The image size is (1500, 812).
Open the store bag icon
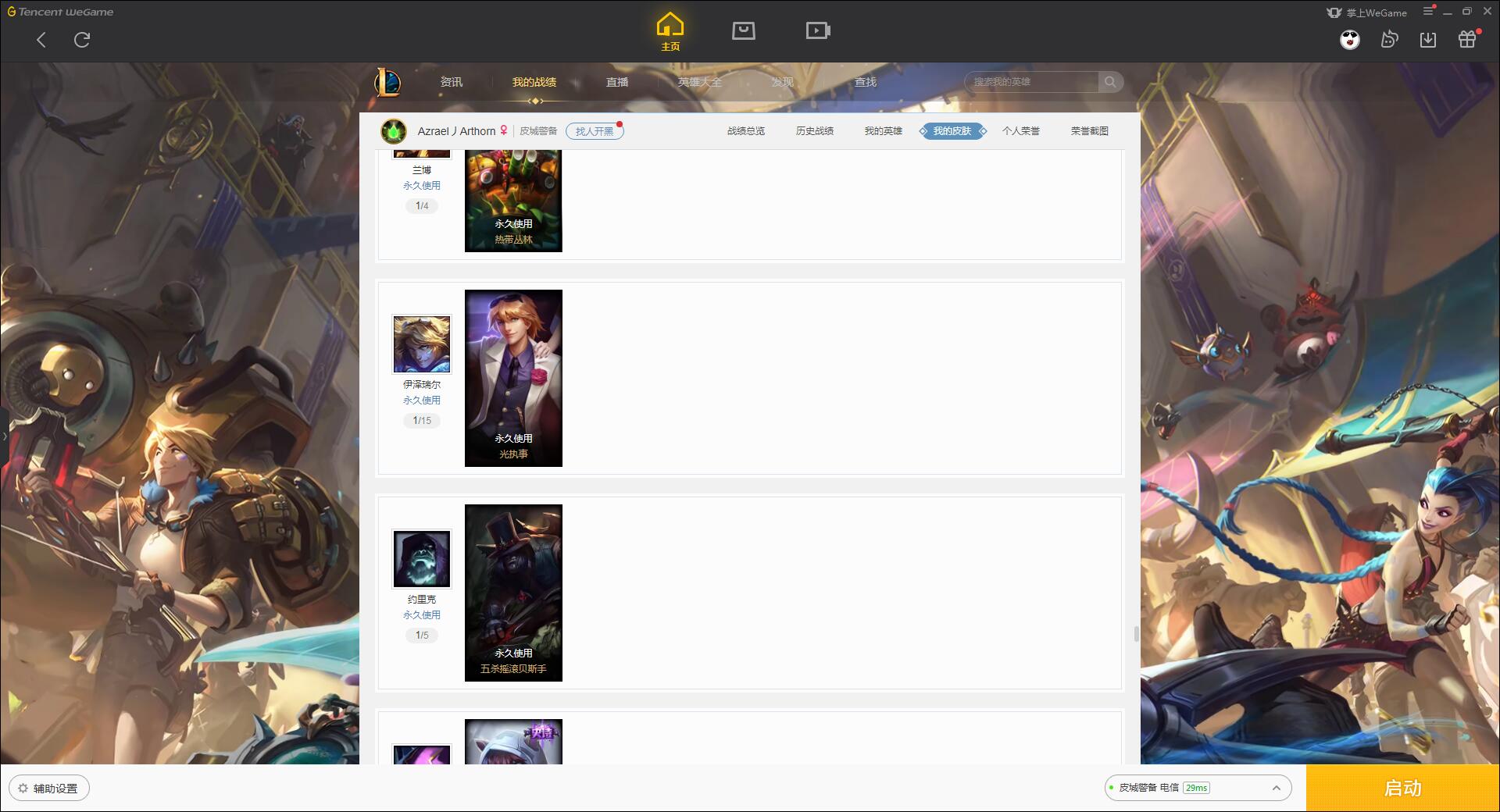point(744,30)
